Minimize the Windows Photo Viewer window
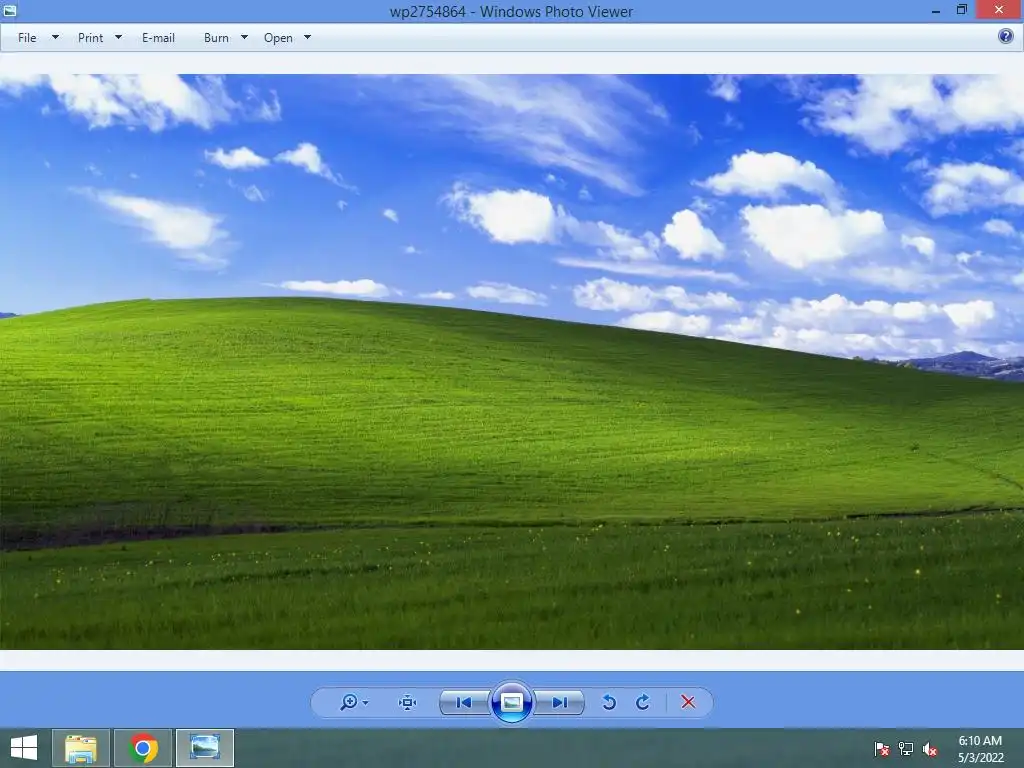This screenshot has height=768, width=1024. [x=936, y=10]
